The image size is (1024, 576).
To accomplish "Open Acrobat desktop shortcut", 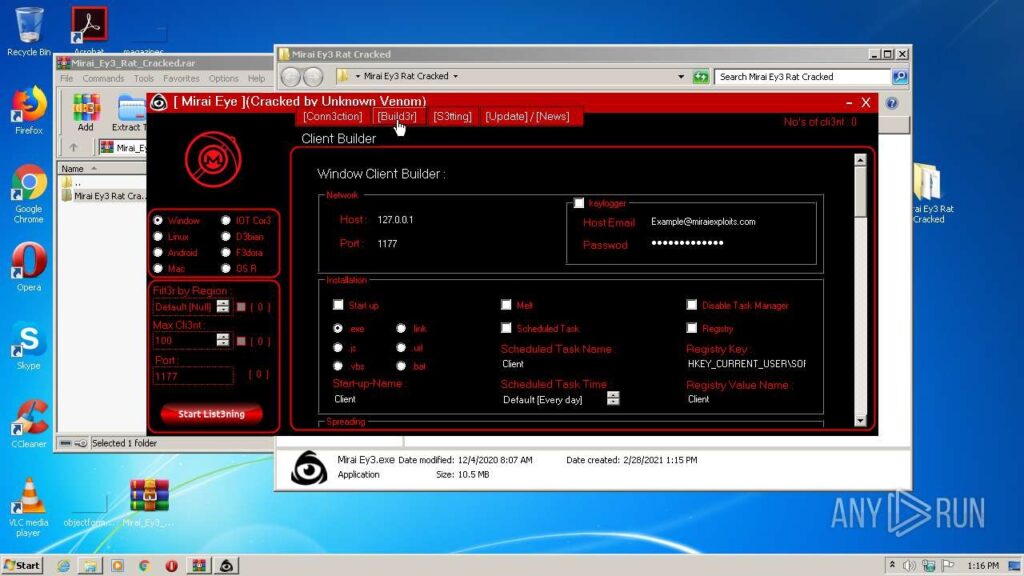I will pyautogui.click(x=89, y=29).
